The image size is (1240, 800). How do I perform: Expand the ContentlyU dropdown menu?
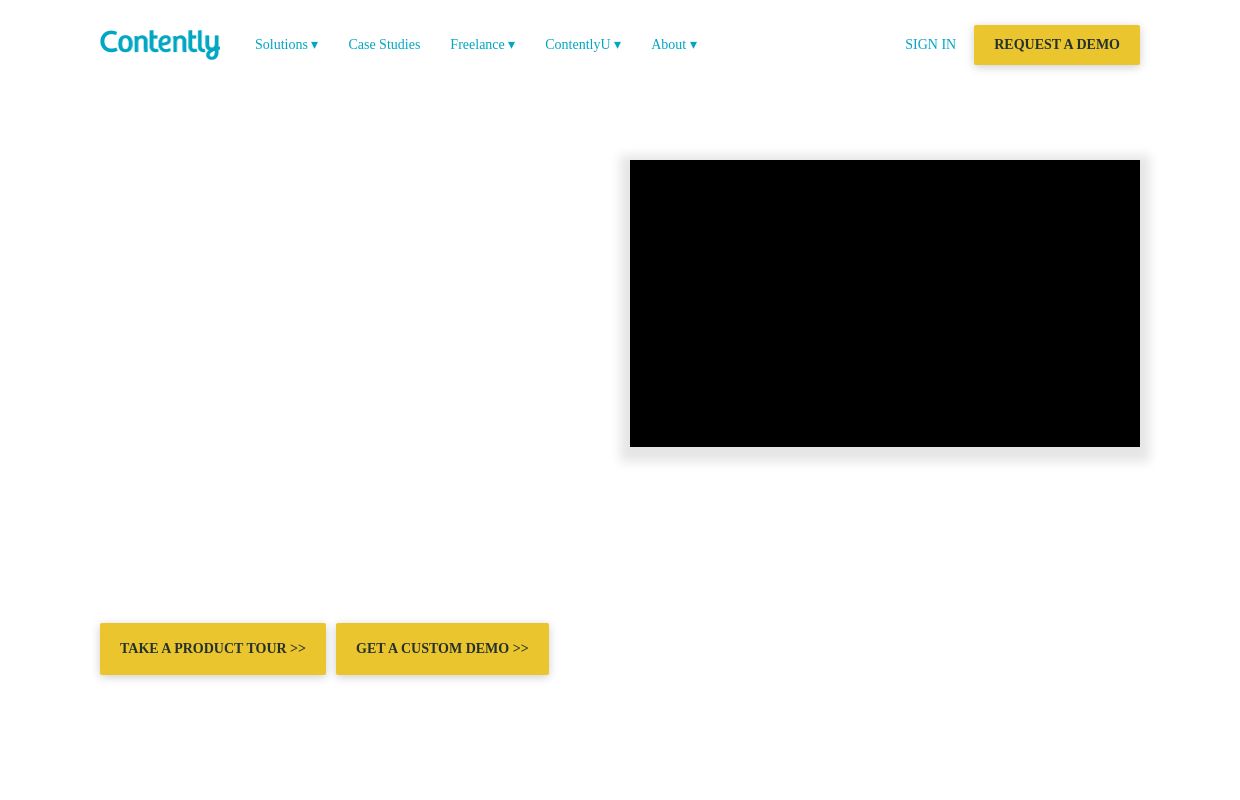617,44
